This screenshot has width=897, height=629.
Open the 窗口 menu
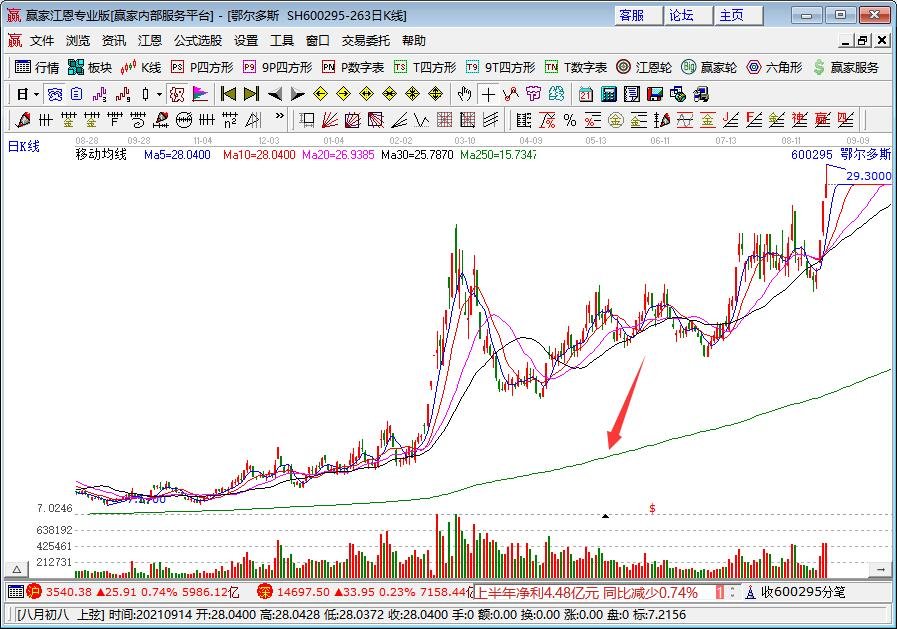pos(318,41)
